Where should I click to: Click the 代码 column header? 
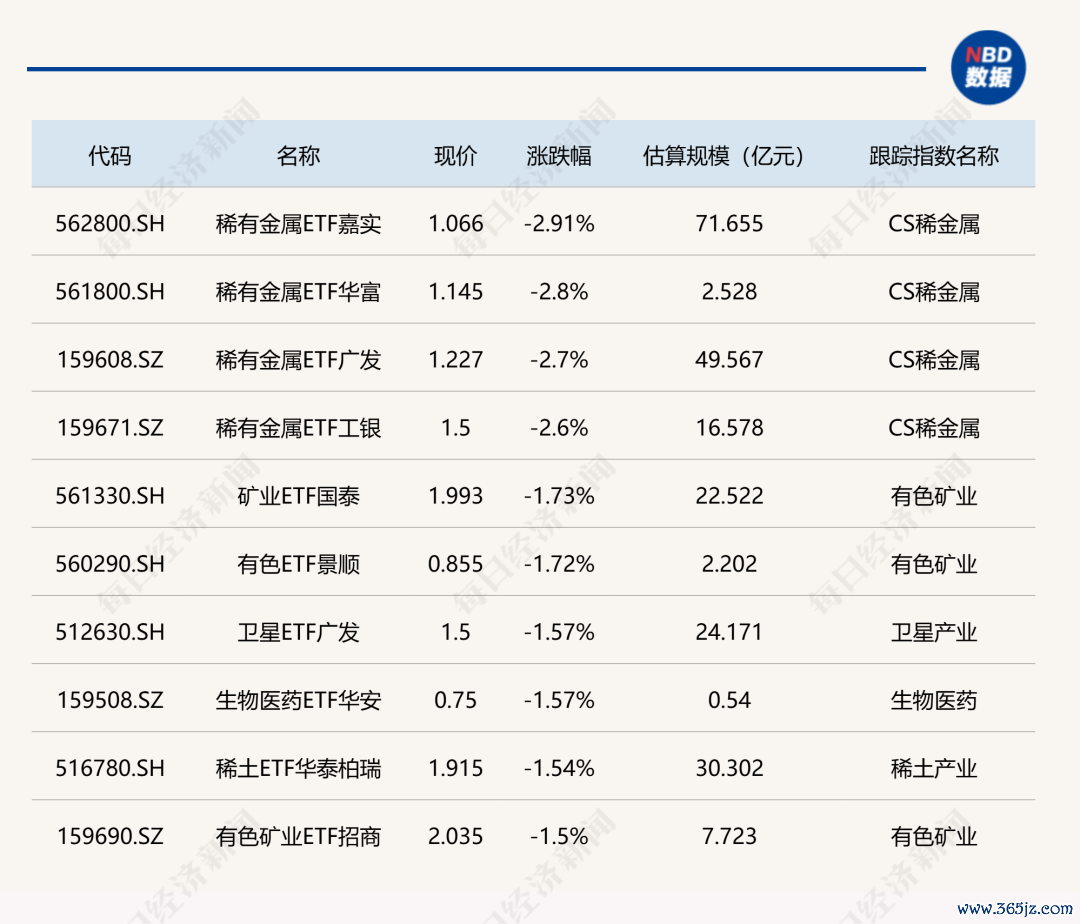[110, 156]
